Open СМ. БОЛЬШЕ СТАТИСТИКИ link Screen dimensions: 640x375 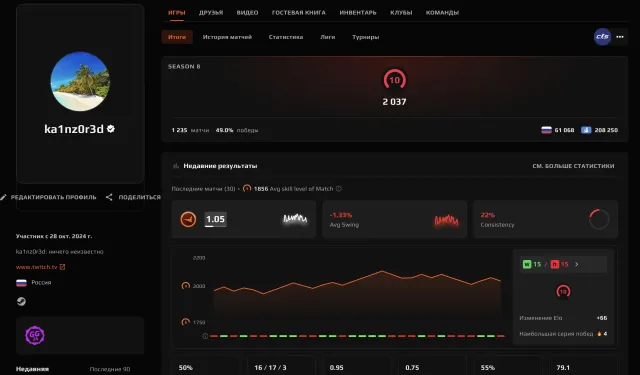(573, 166)
